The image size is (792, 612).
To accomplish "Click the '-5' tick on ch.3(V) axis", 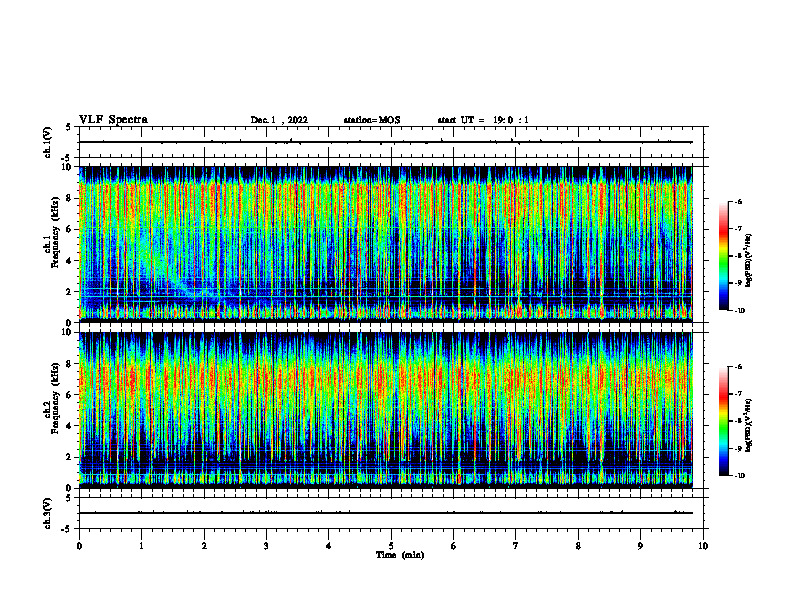I will pyautogui.click(x=67, y=529).
